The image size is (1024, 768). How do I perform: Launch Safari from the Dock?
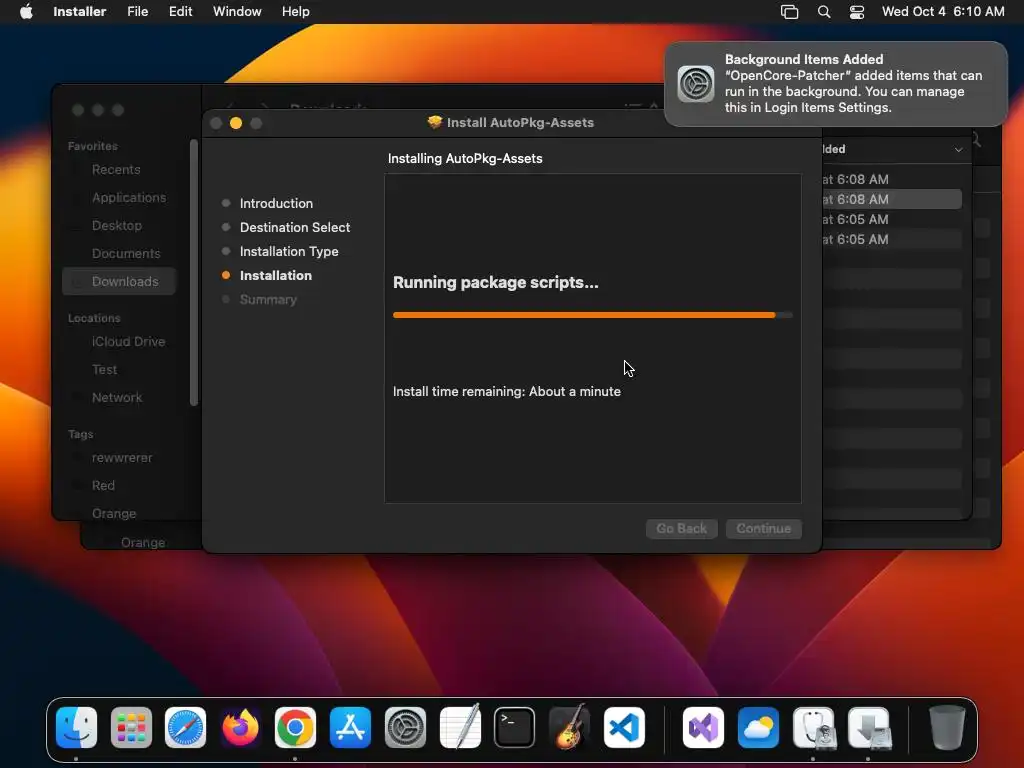(185, 728)
